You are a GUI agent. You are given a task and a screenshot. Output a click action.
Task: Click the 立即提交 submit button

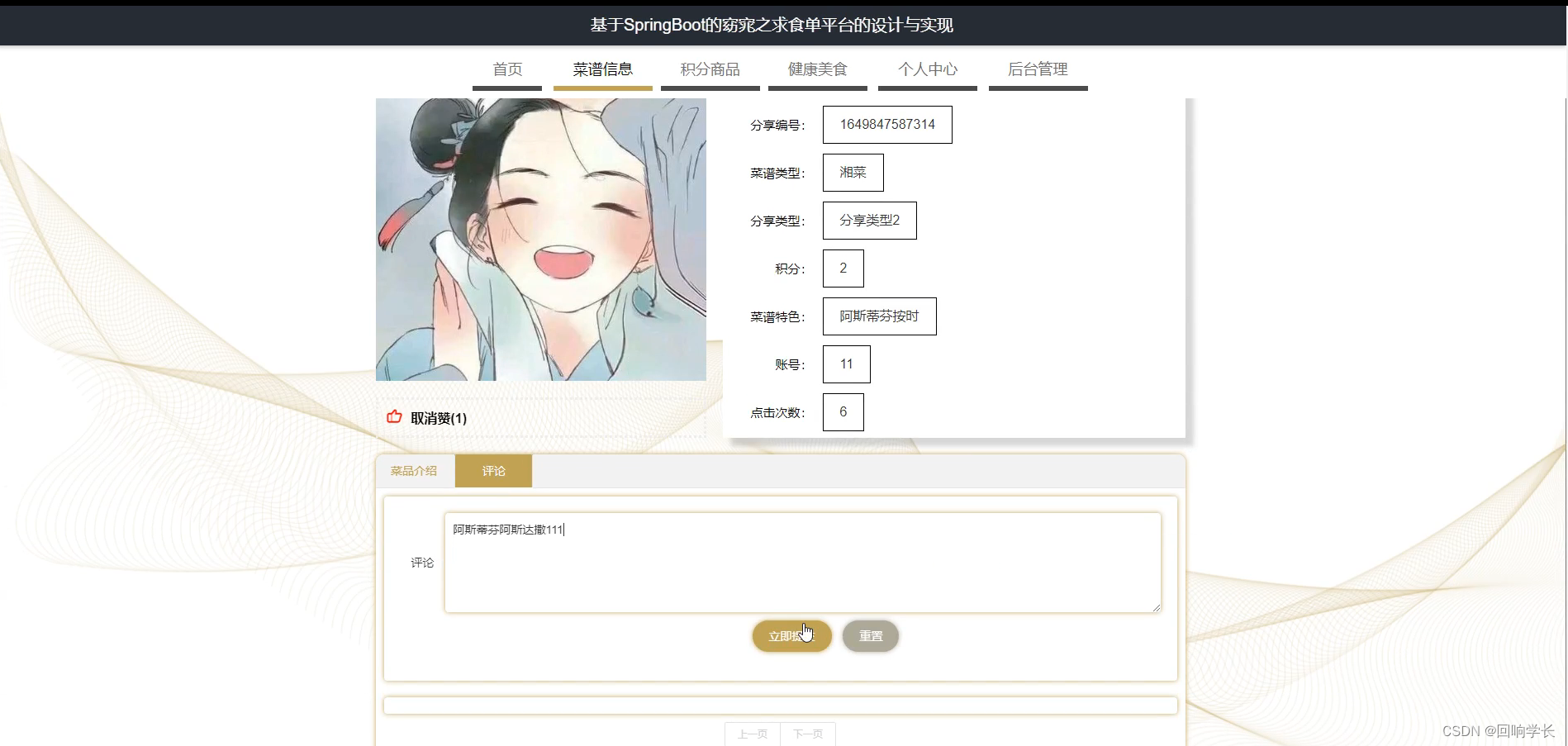pyautogui.click(x=791, y=635)
